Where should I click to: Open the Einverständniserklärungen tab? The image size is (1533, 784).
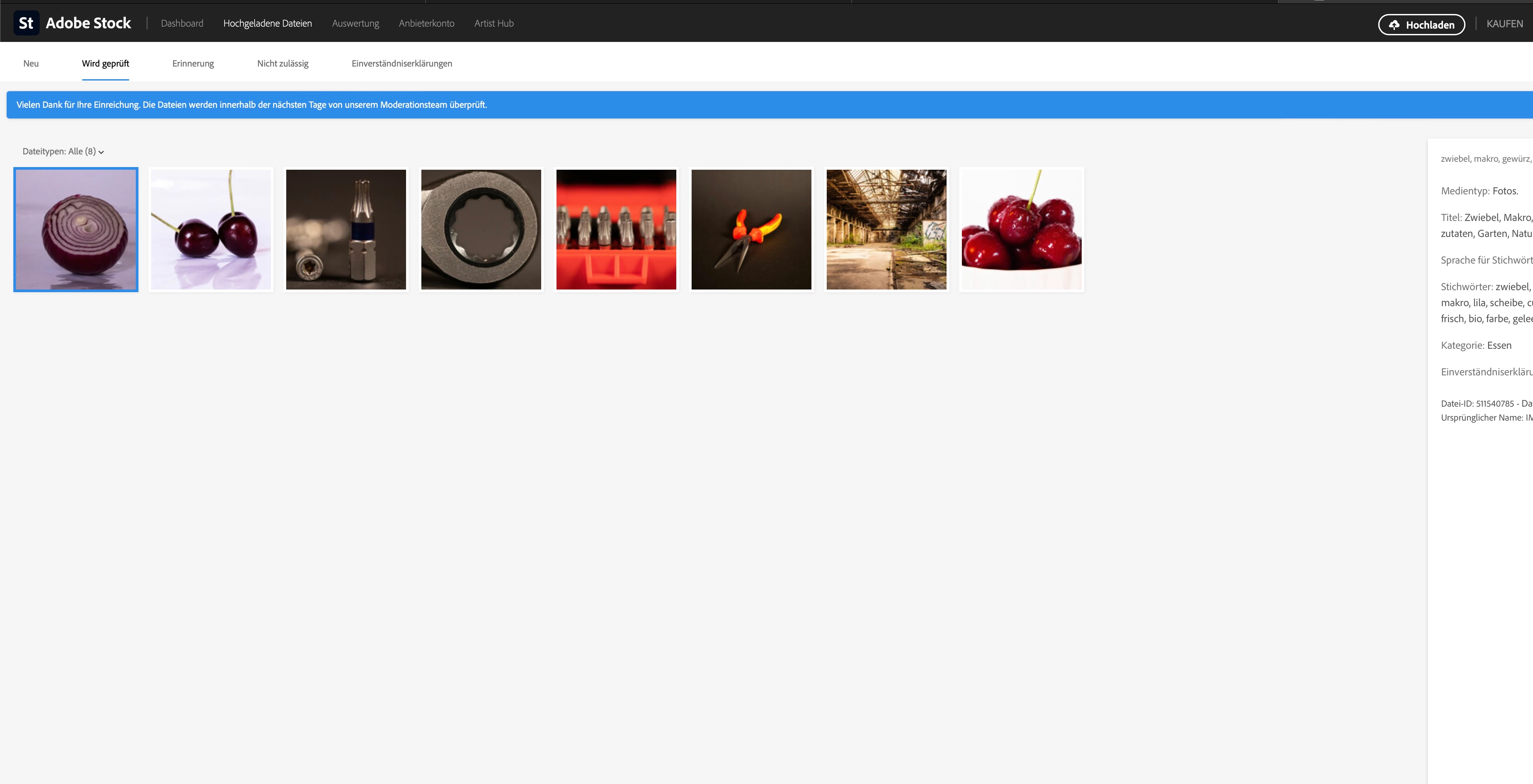[x=402, y=64]
